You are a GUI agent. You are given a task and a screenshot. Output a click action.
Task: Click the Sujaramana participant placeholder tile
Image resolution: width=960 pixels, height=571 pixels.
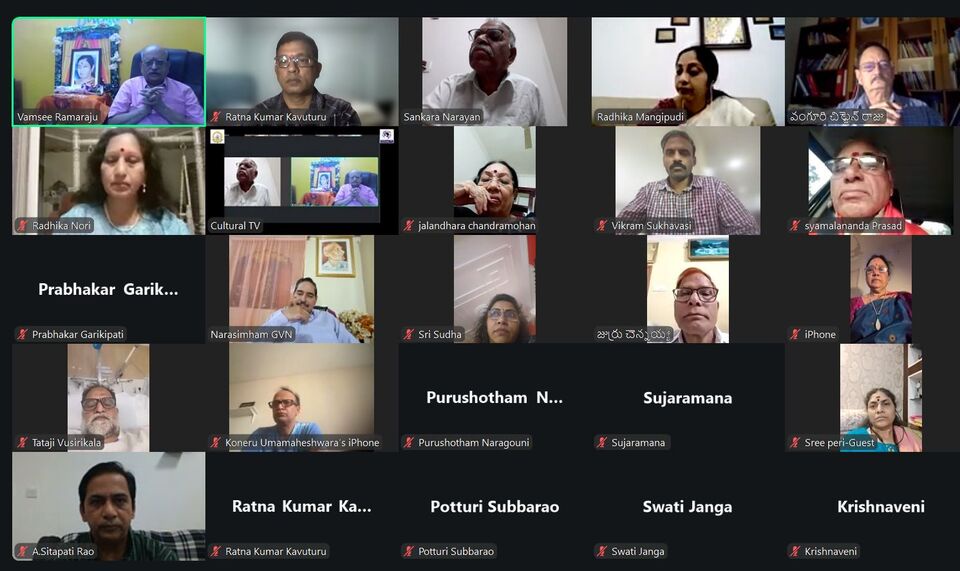[x=688, y=398]
